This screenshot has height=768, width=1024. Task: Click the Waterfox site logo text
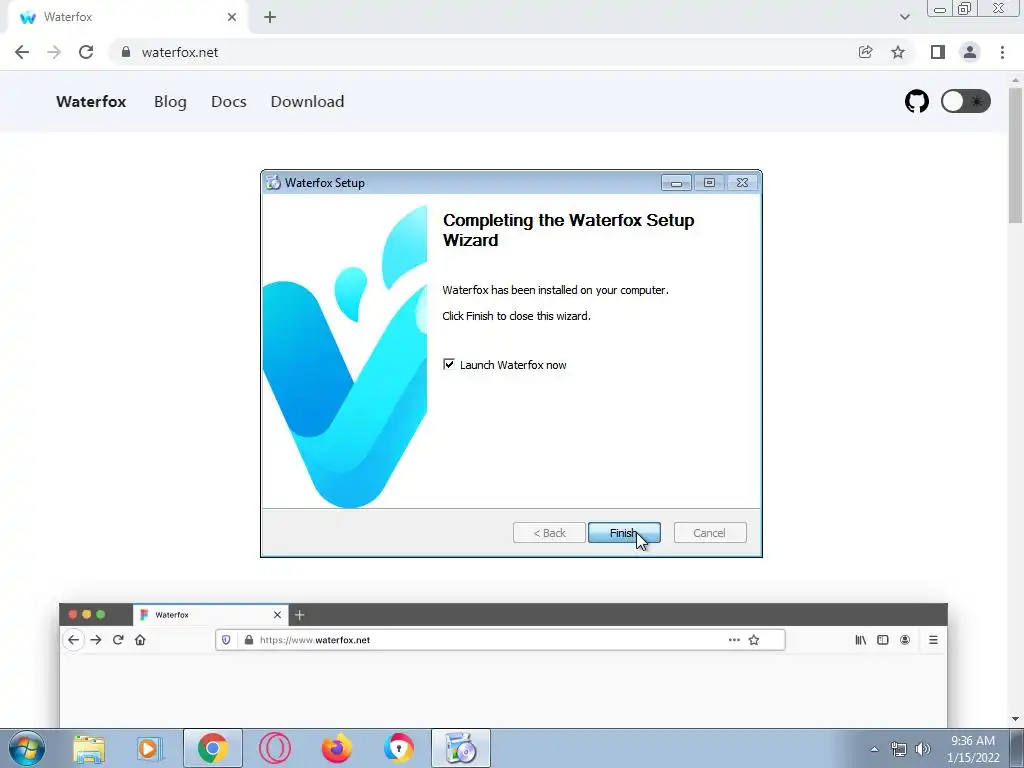click(91, 102)
